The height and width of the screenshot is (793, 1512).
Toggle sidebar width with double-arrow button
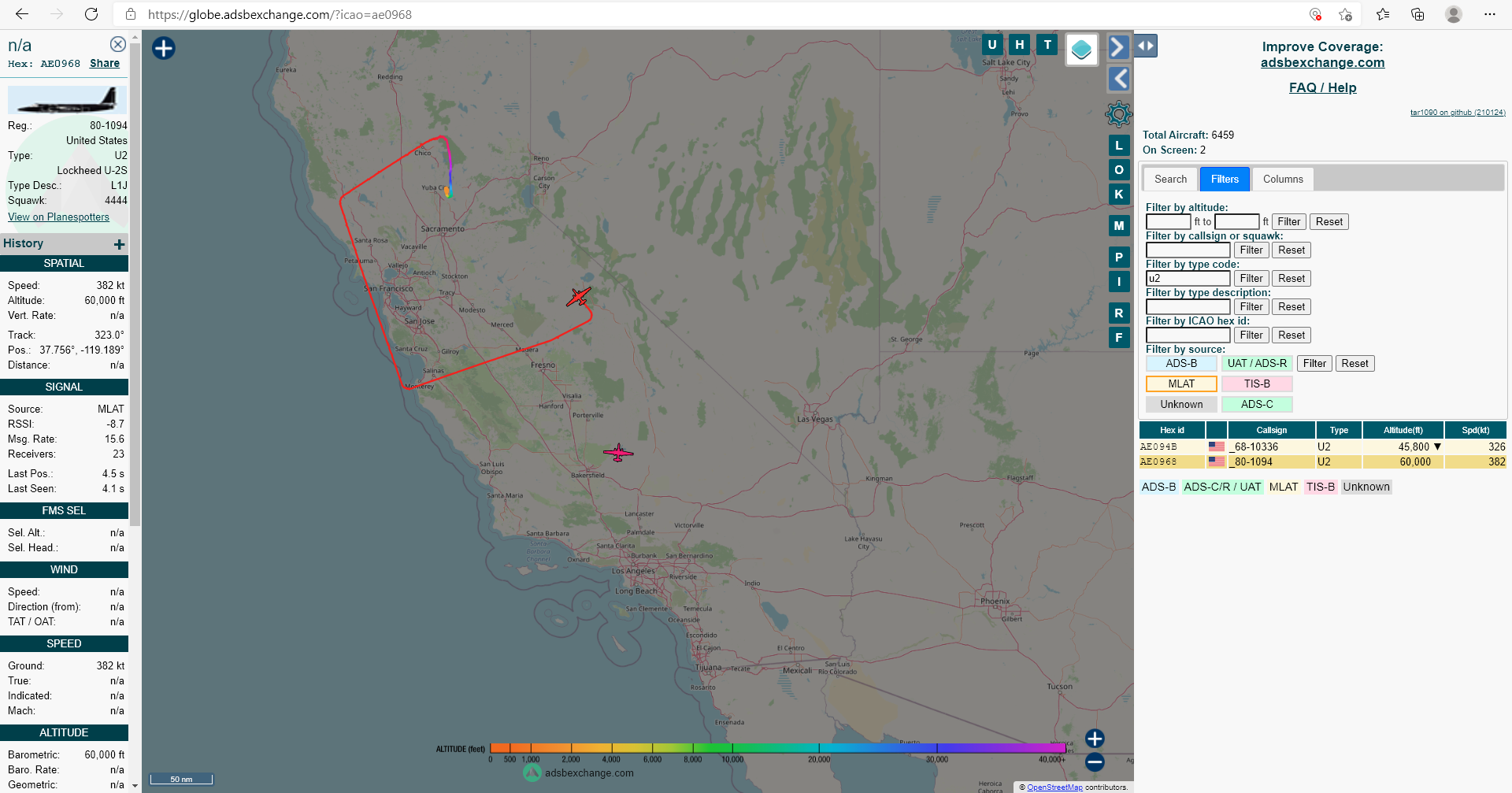tap(1146, 46)
